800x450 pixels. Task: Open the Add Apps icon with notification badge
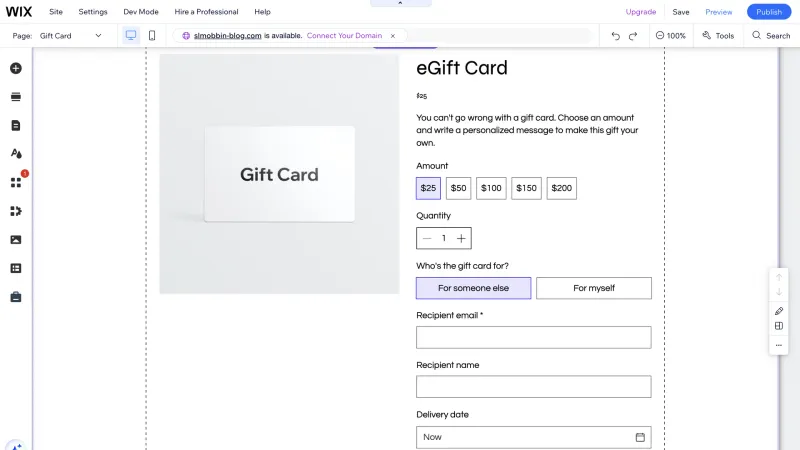click(16, 183)
